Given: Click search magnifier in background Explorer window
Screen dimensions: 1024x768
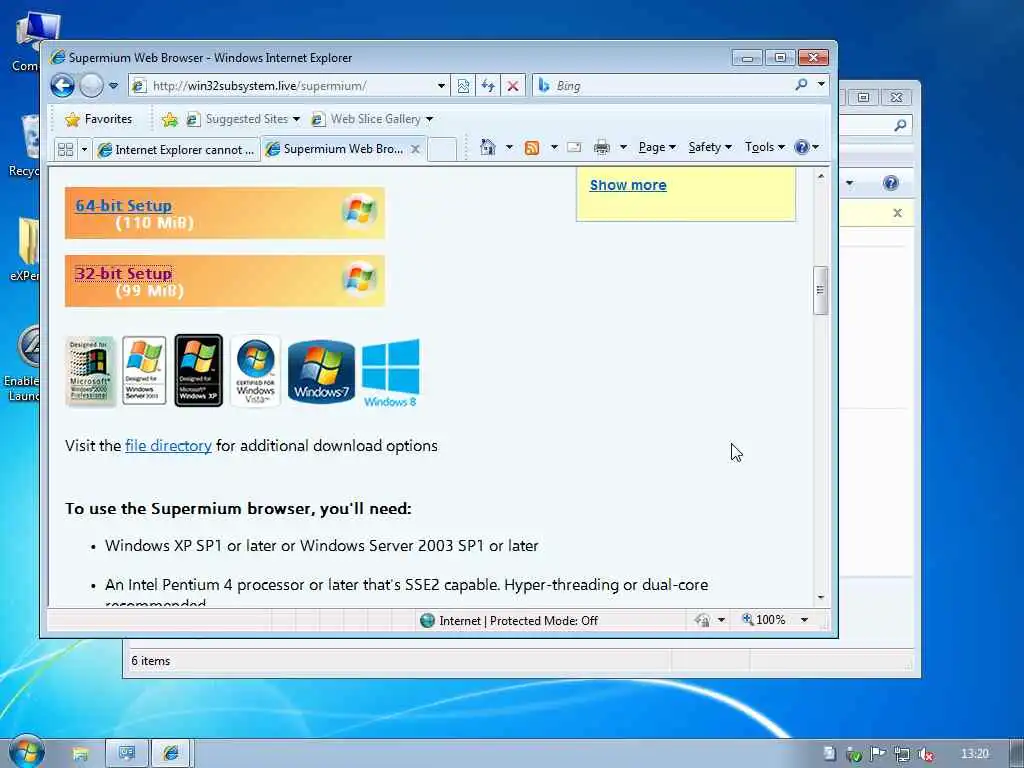Looking at the screenshot, I should (900, 125).
